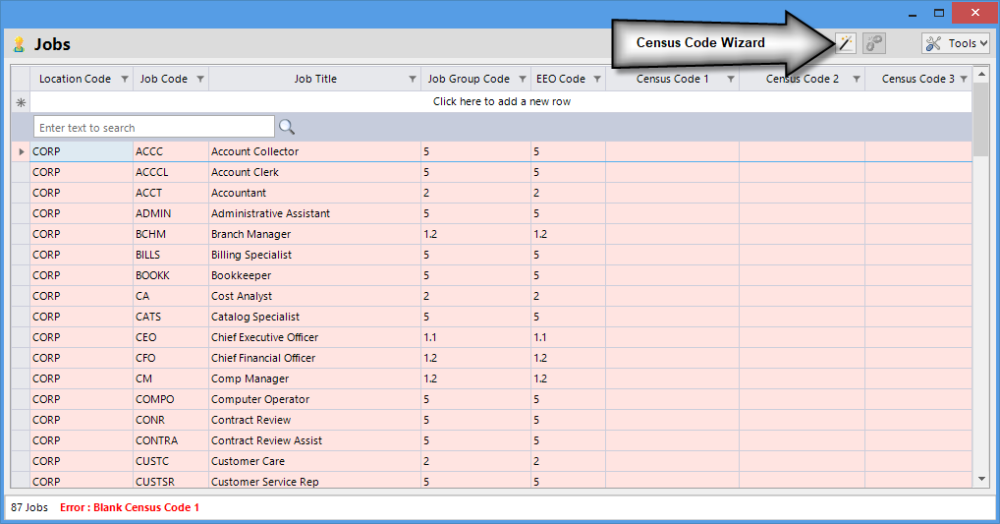Click the Jobs person icon in header
1000x524 pixels.
tap(18, 44)
